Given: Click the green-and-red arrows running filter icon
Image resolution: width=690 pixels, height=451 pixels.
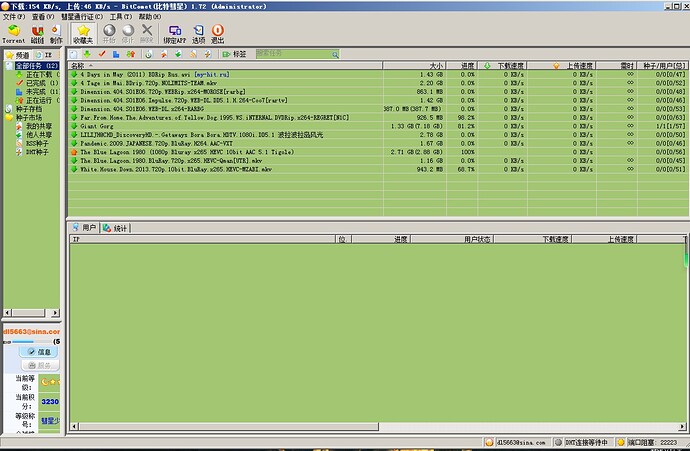Looking at the screenshot, I should (131, 54).
